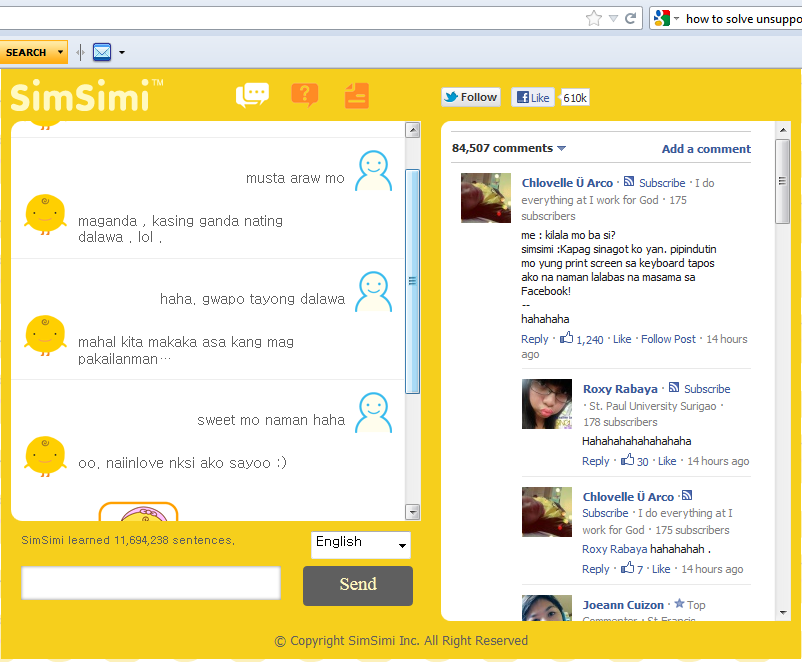Expand the SEARCH button dropdown arrow
The width and height of the screenshot is (802, 662).
coord(60,52)
